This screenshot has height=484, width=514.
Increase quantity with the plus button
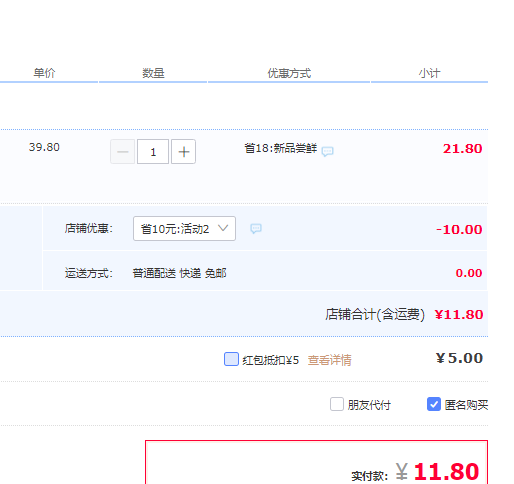tap(183, 152)
